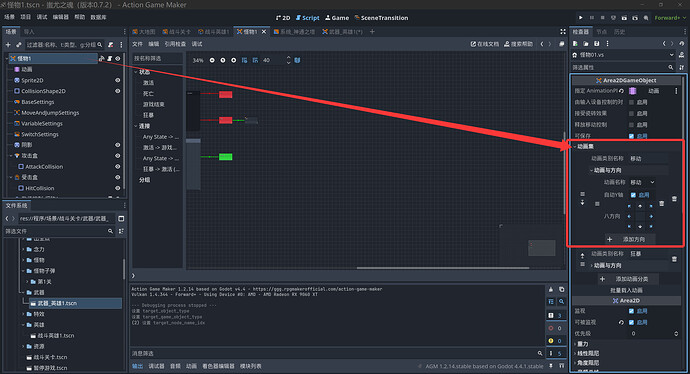The height and width of the screenshot is (374, 690).
Task: Click the 添加动画分类 button
Action: [628, 279]
